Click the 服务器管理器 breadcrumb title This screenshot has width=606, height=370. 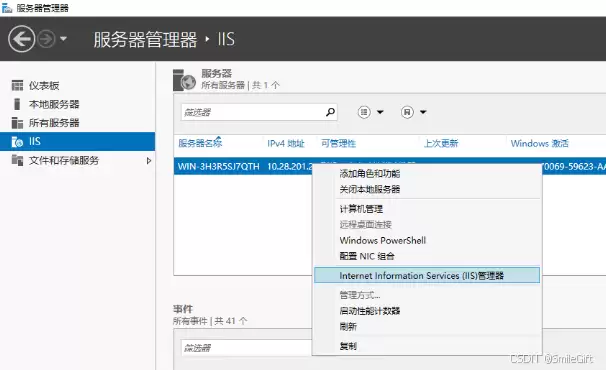[145, 39]
